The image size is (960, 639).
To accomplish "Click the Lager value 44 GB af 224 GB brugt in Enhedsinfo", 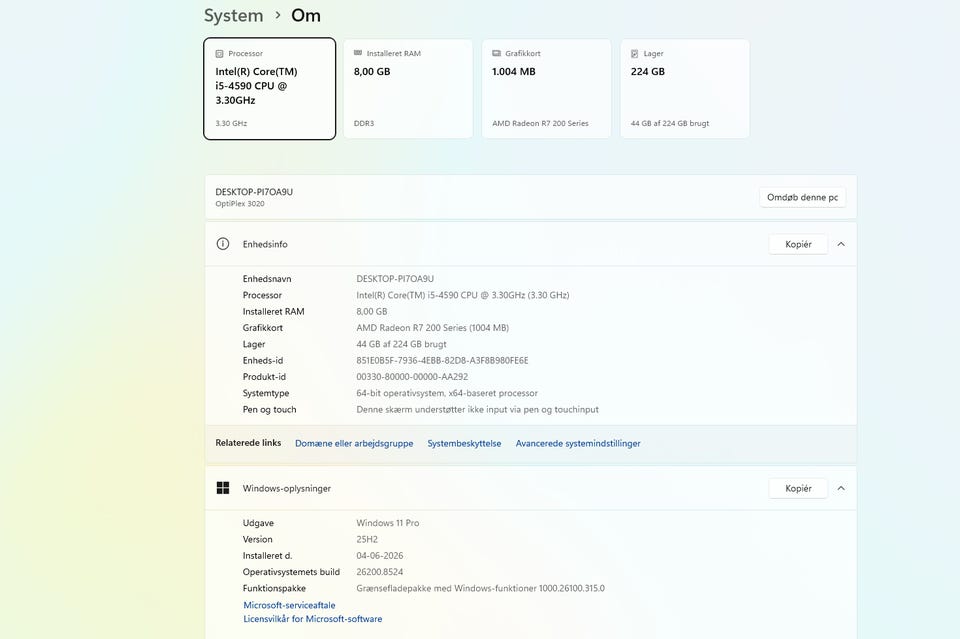I will pyautogui.click(x=402, y=344).
